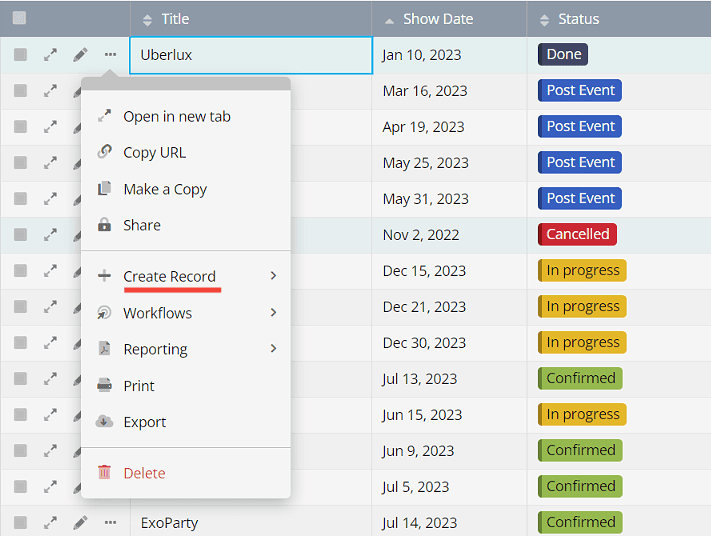This screenshot has width=711, height=536.
Task: Click the three-dots icon in the ExoParty row
Action: [x=110, y=522]
